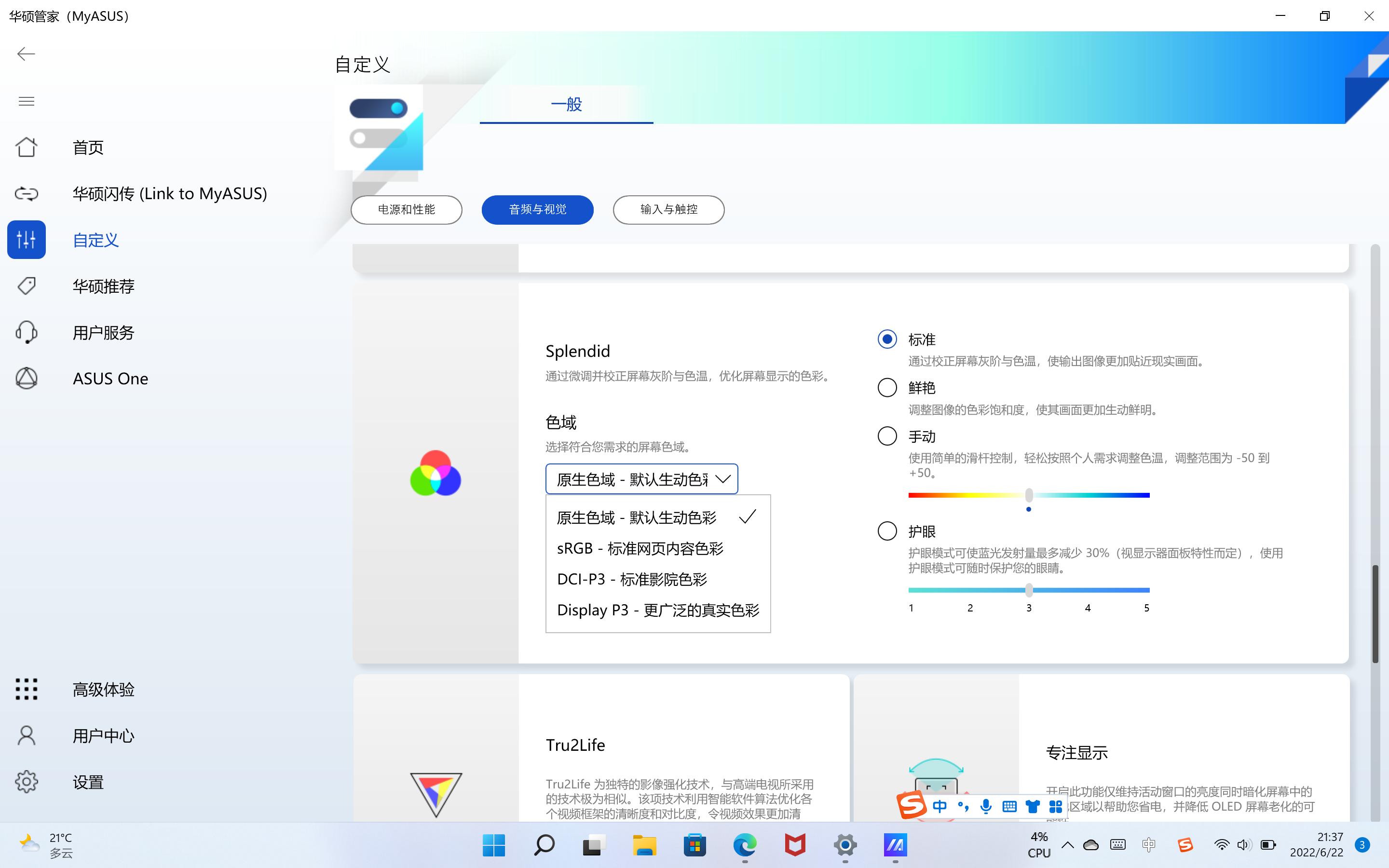Open the 21:37 clock and date panel
Image resolution: width=1389 pixels, height=868 pixels.
click(x=1317, y=844)
